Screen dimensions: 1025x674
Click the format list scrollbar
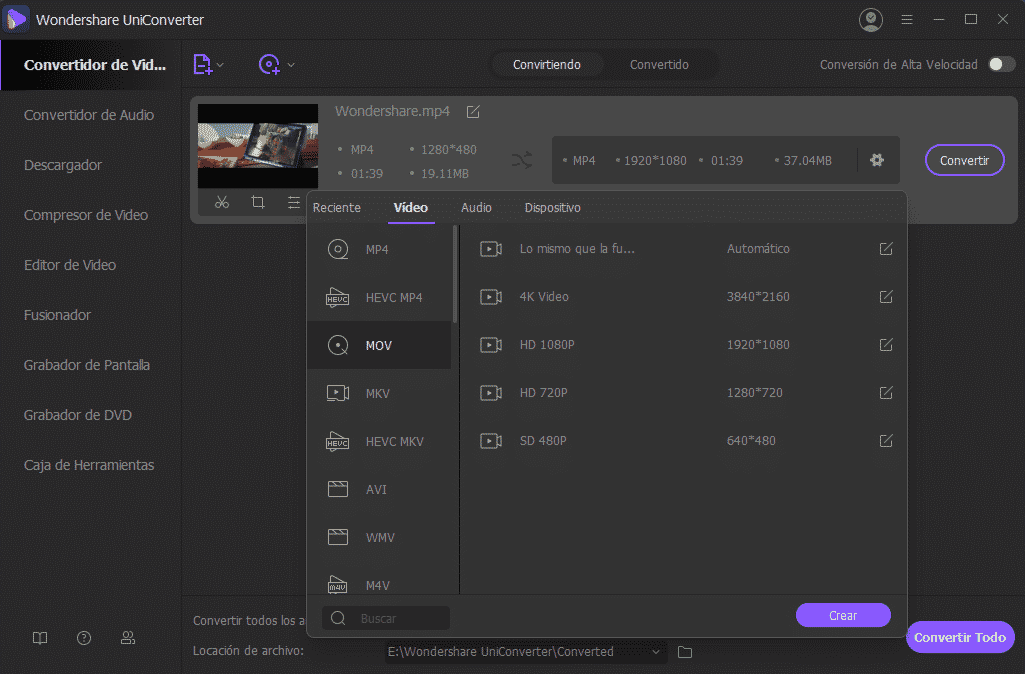tap(456, 275)
